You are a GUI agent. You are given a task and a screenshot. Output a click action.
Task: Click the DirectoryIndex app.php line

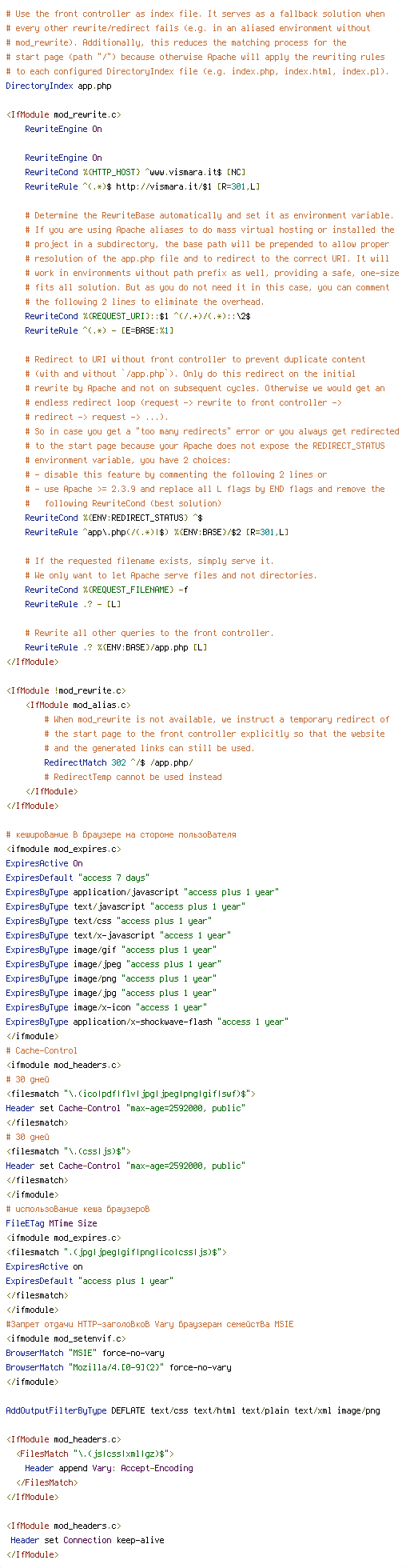pyautogui.click(x=58, y=86)
